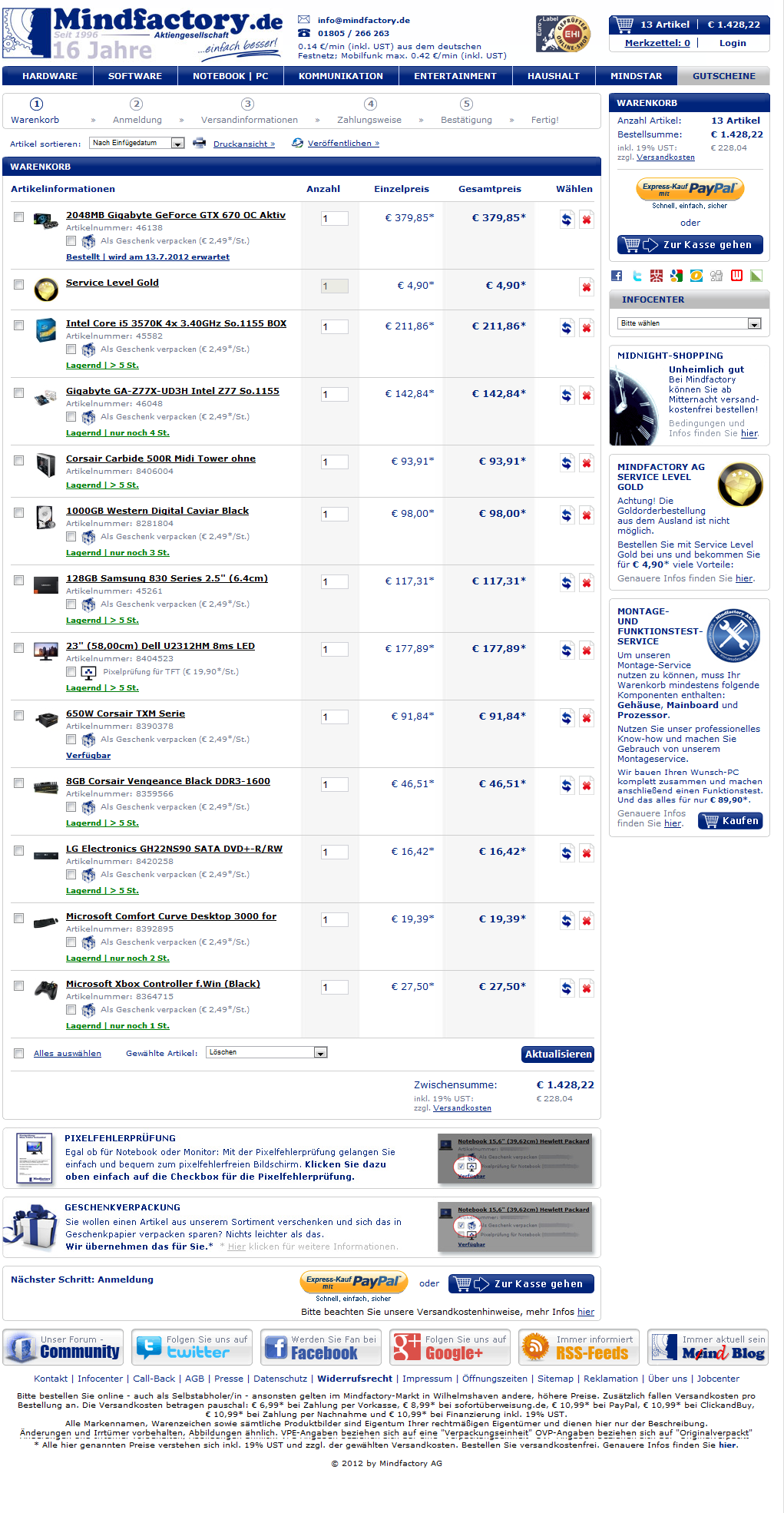Click the publish cart icon
Image resolution: width=784 pixels, height=1513 pixels.
tap(298, 143)
